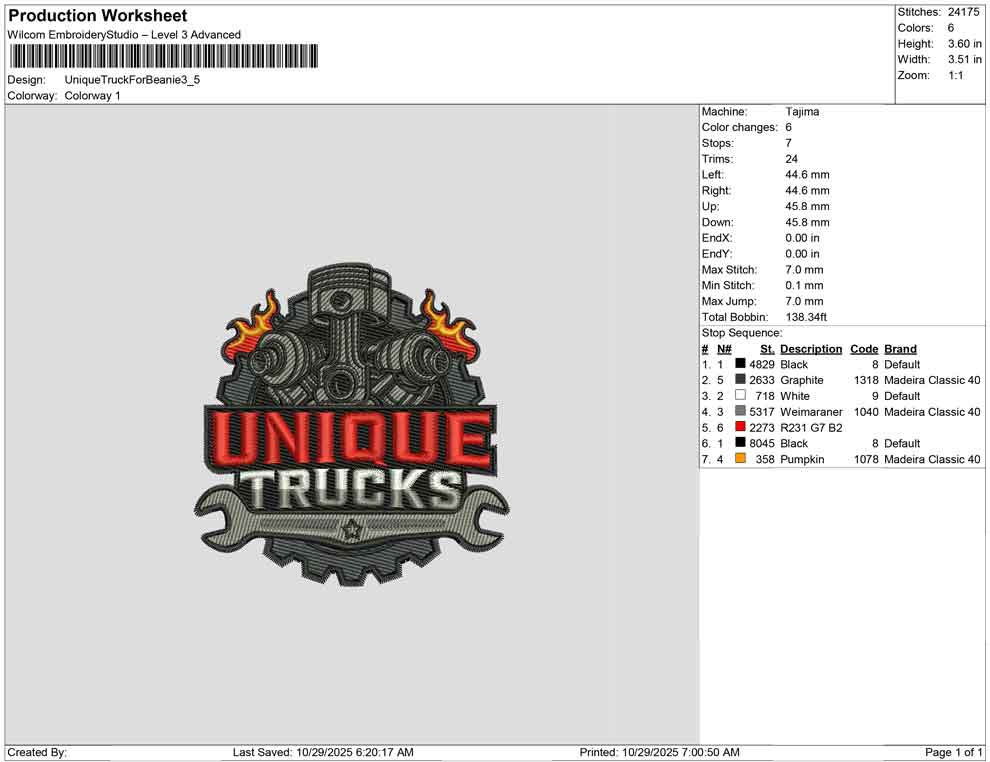Click the White swatch for stop 3
Viewport: 990px width, 762px height.
(740, 396)
